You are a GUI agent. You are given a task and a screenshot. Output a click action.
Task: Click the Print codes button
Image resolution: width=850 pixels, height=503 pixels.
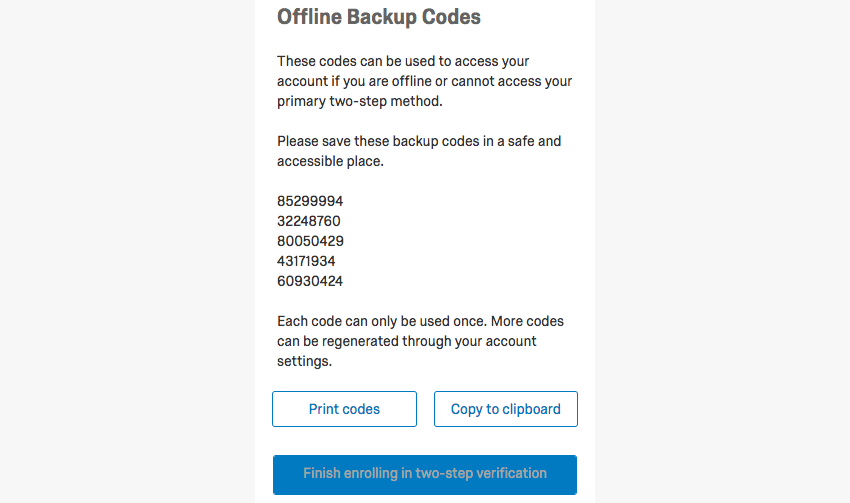pyautogui.click(x=344, y=409)
